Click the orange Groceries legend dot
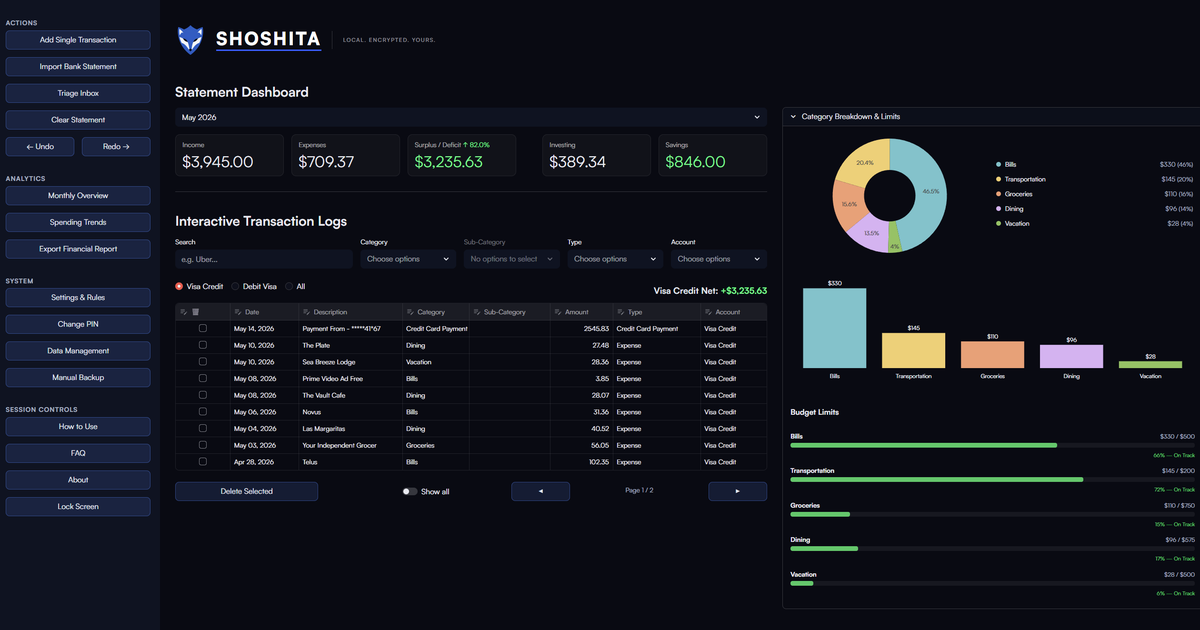 point(998,194)
